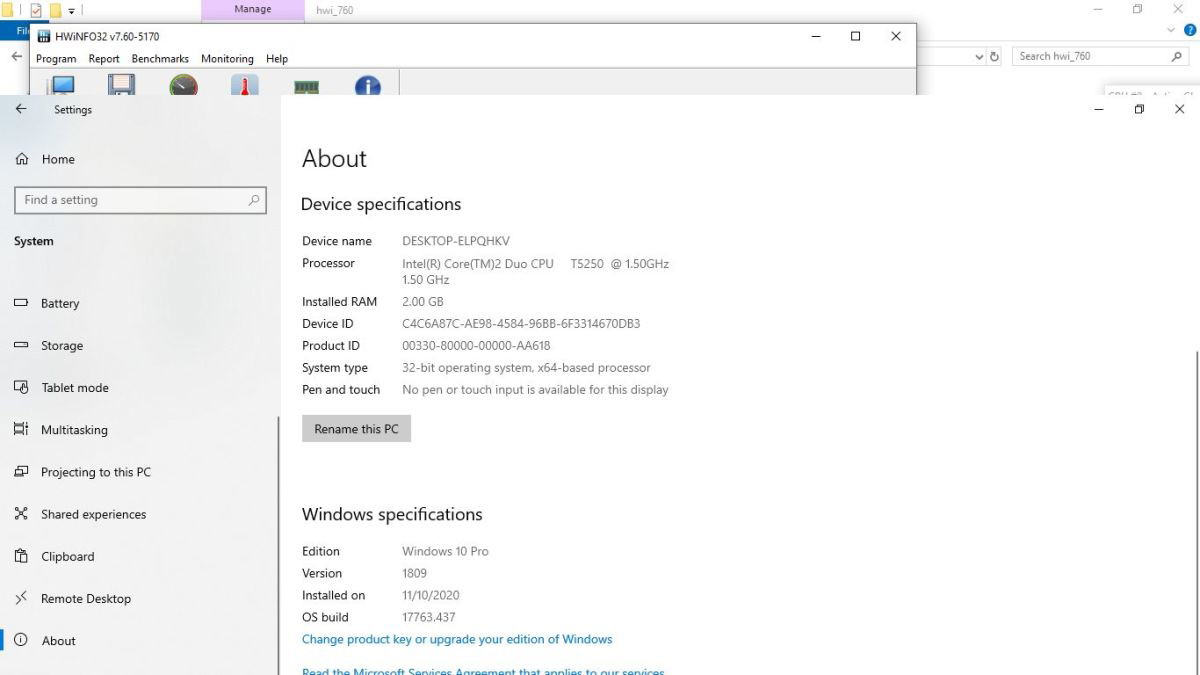
Task: Click Explorer refresh button next to address bar
Action: point(994,57)
